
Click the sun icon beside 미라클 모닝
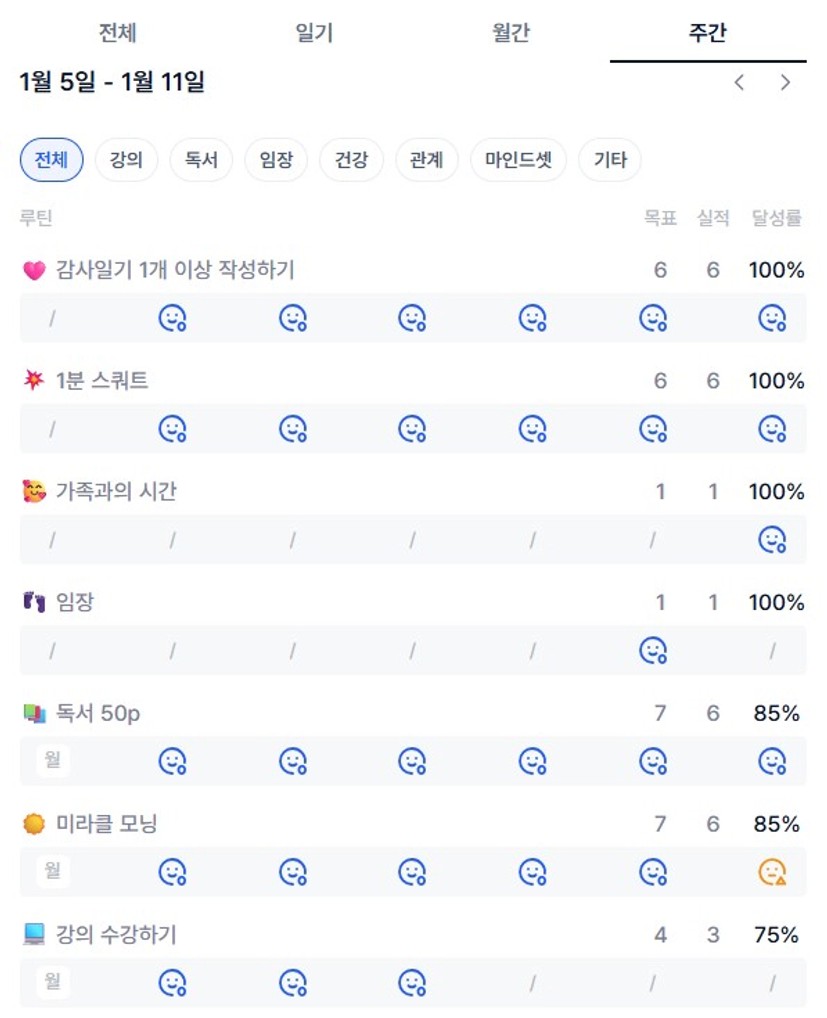coord(34,825)
